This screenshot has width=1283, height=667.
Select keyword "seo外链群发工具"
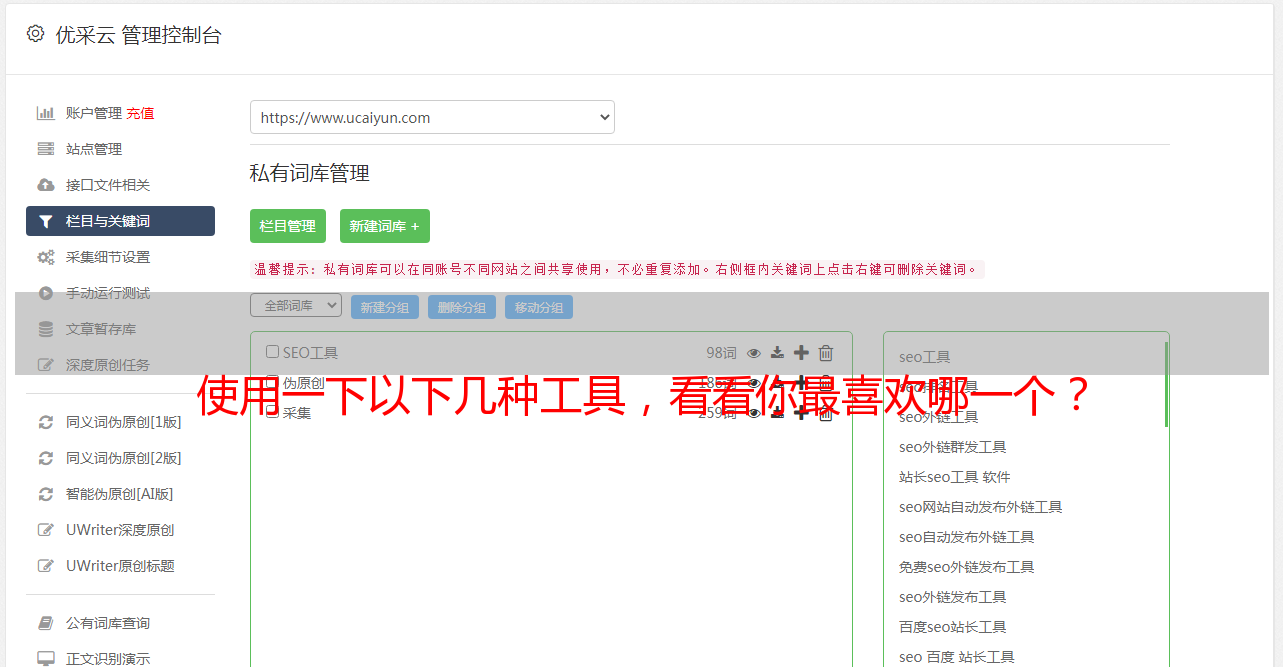tap(952, 447)
